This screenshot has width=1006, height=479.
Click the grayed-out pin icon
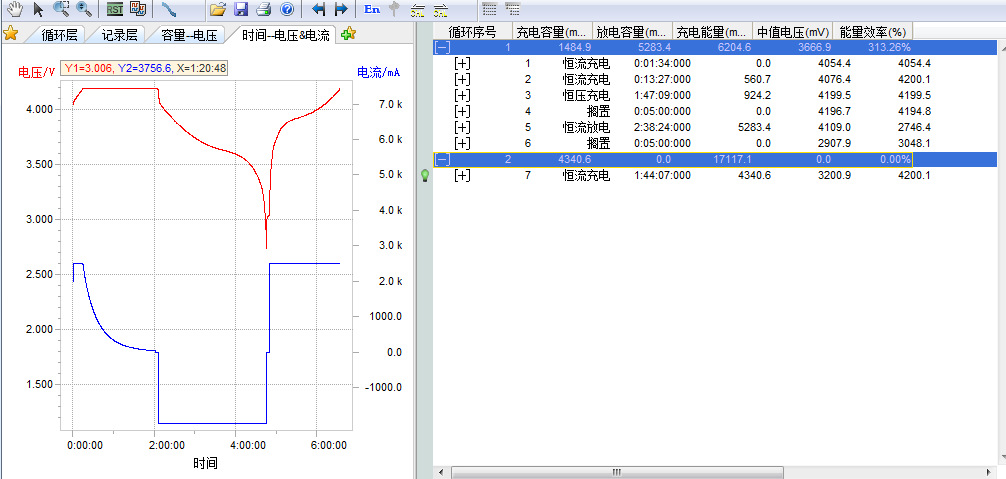395,9
